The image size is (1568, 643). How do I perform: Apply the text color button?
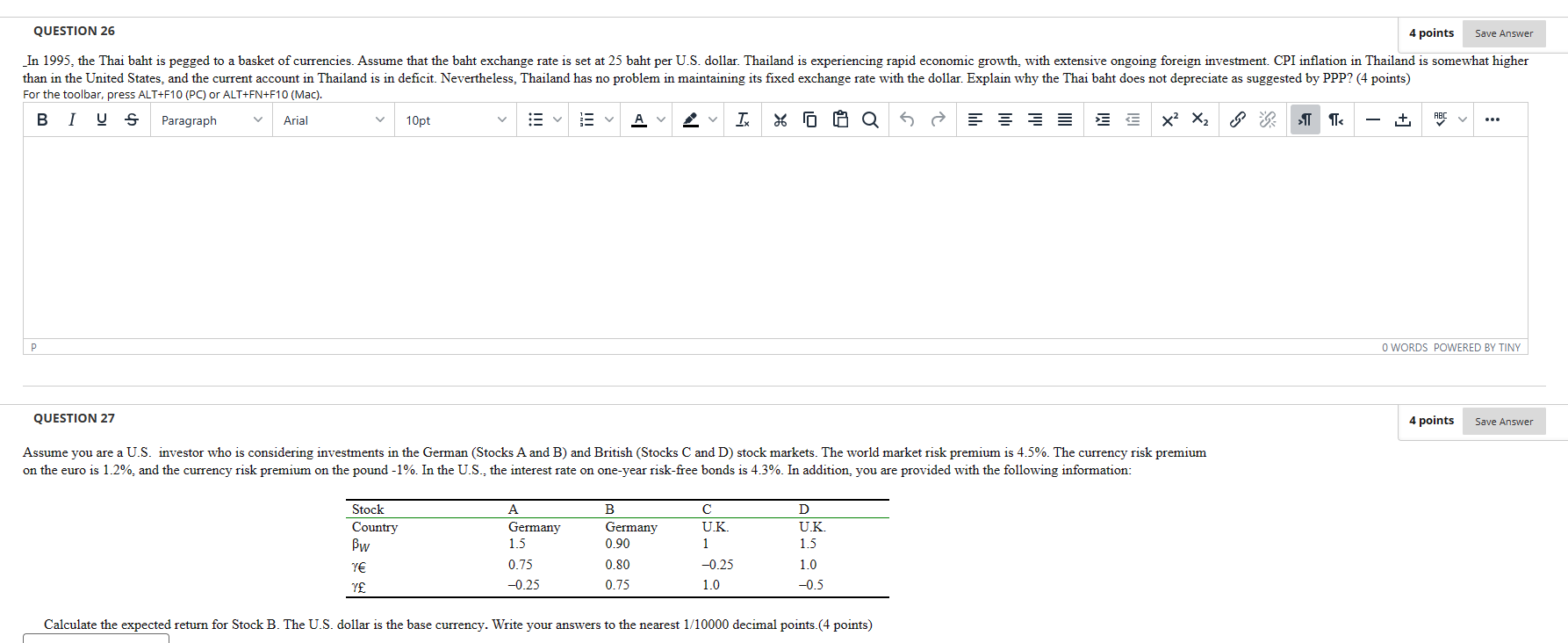coord(639,119)
